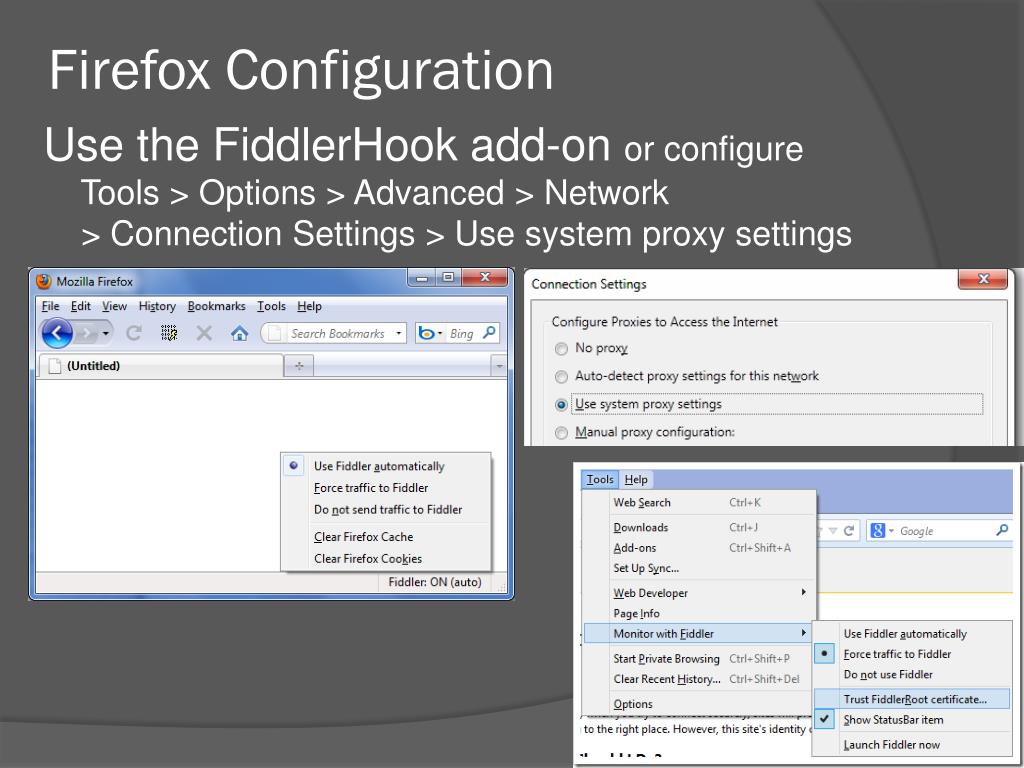Screen dimensions: 1024x768
Task: Click the Fiddler: ON (auto) status bar item
Action: pyautogui.click(x=435, y=582)
